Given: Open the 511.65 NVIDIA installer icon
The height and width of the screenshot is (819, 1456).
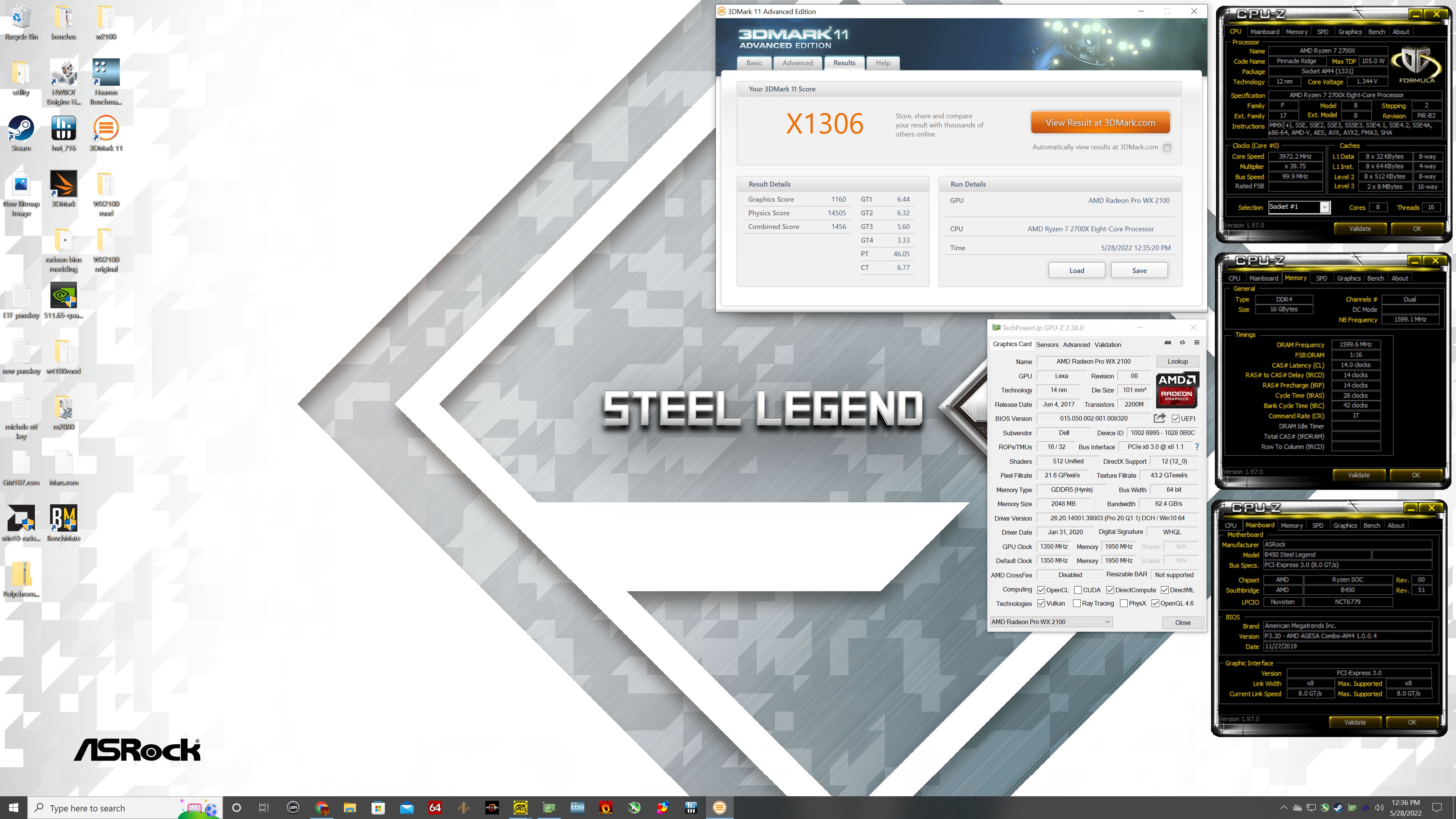Looking at the screenshot, I should coord(63,301).
